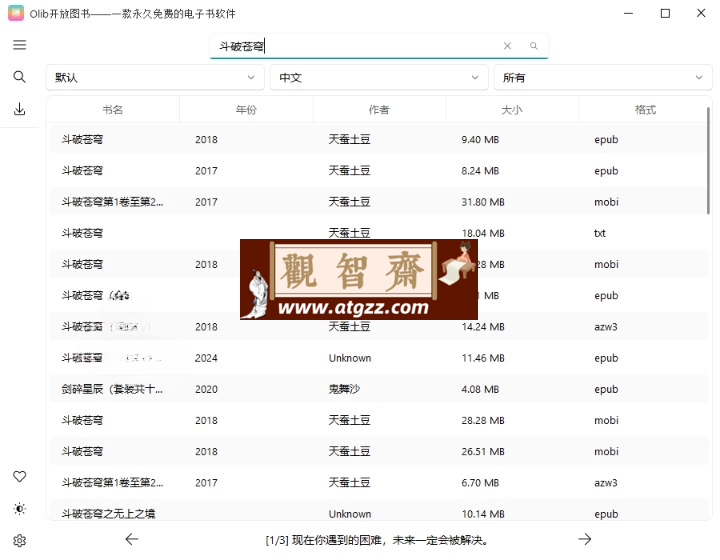Select the 28.28 MB mobi book row
This screenshot has height=560, width=720.
click(377, 420)
